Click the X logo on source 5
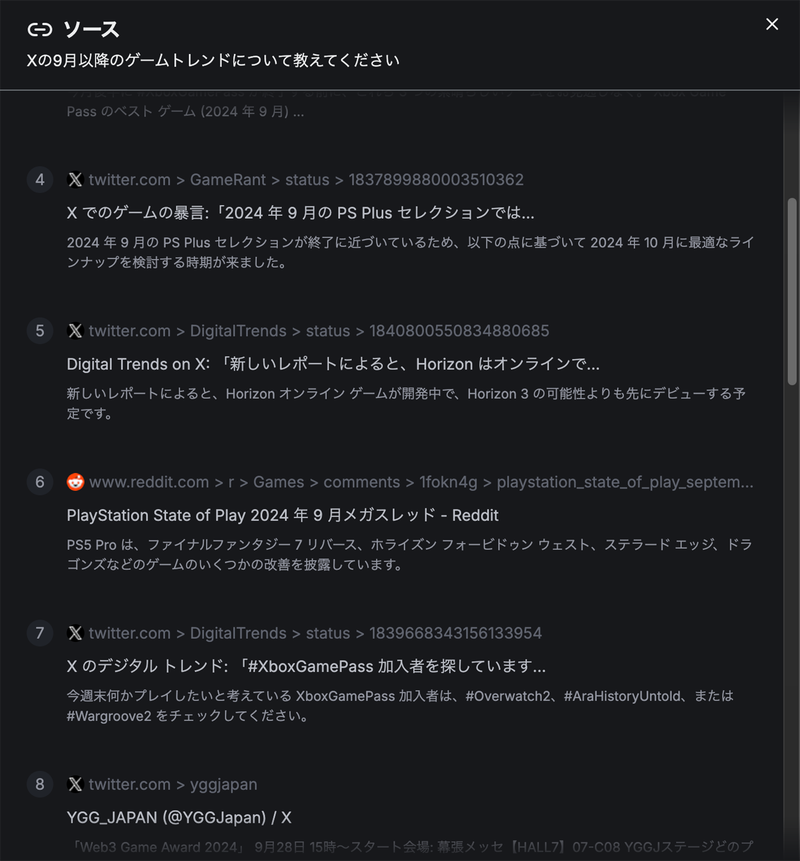The height and width of the screenshot is (861, 800). pos(75,331)
